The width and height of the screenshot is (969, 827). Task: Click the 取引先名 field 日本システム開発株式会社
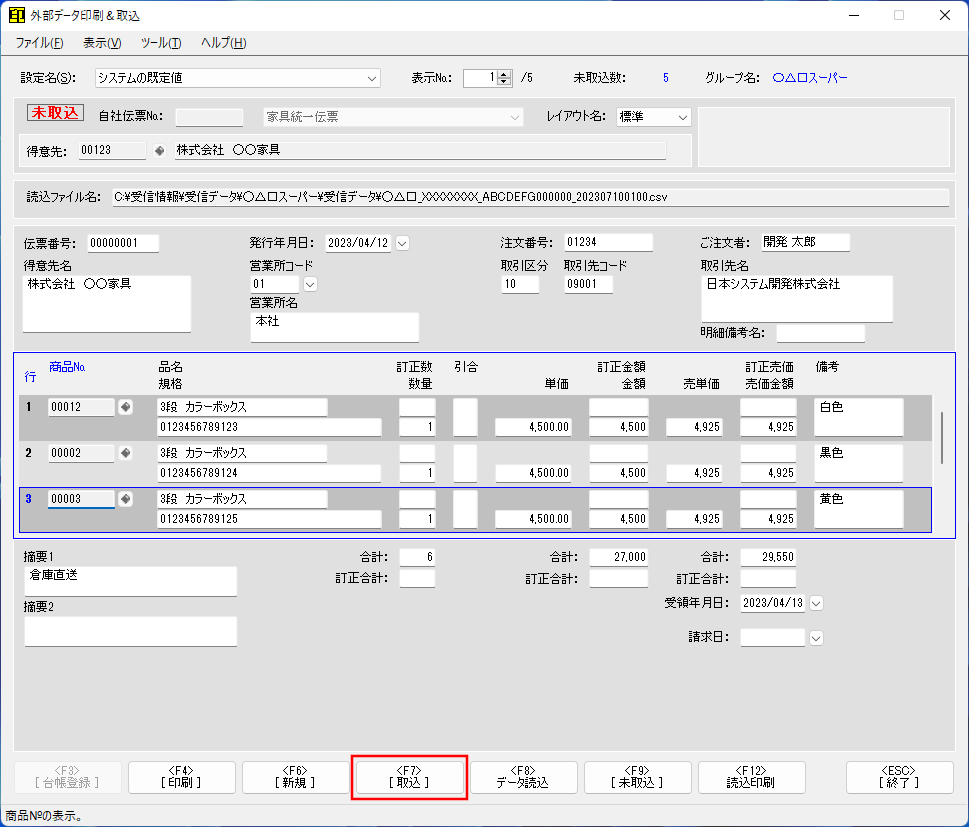(797, 299)
